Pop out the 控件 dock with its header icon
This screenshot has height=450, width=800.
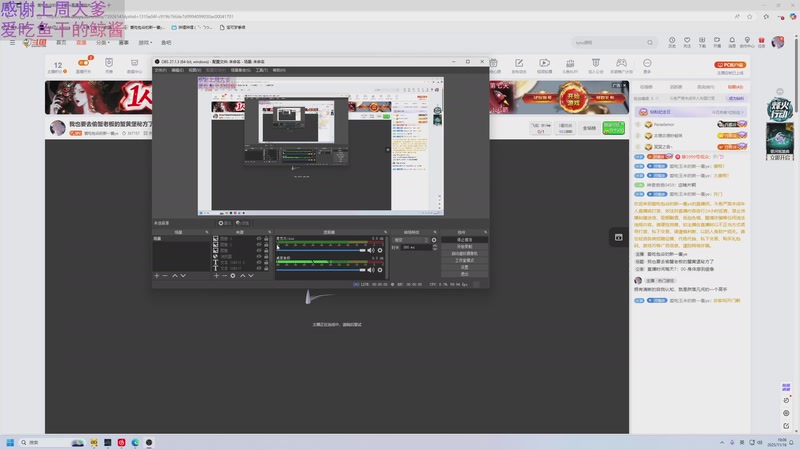[x=485, y=232]
